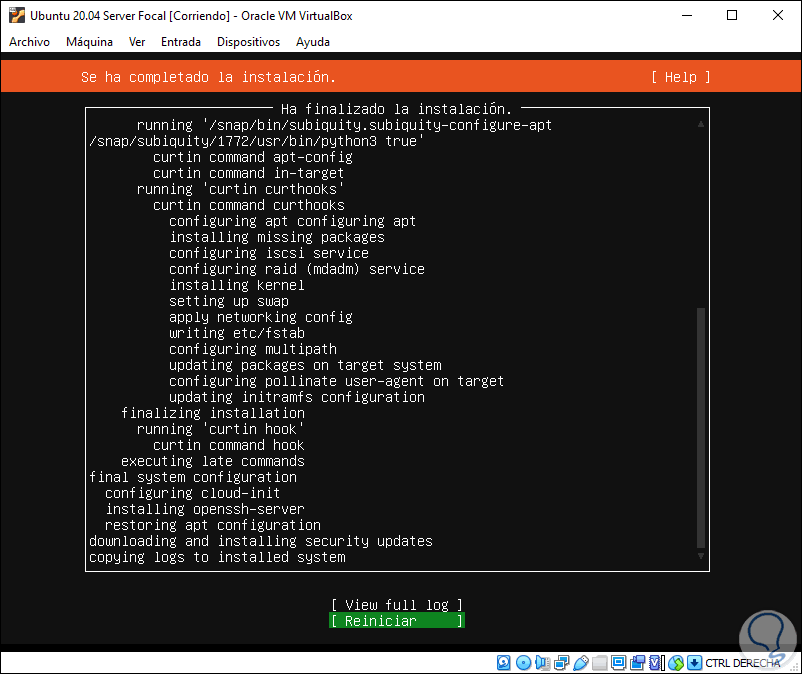Click the recording status icon
Viewport: 802px width, 674px height.
click(638, 663)
